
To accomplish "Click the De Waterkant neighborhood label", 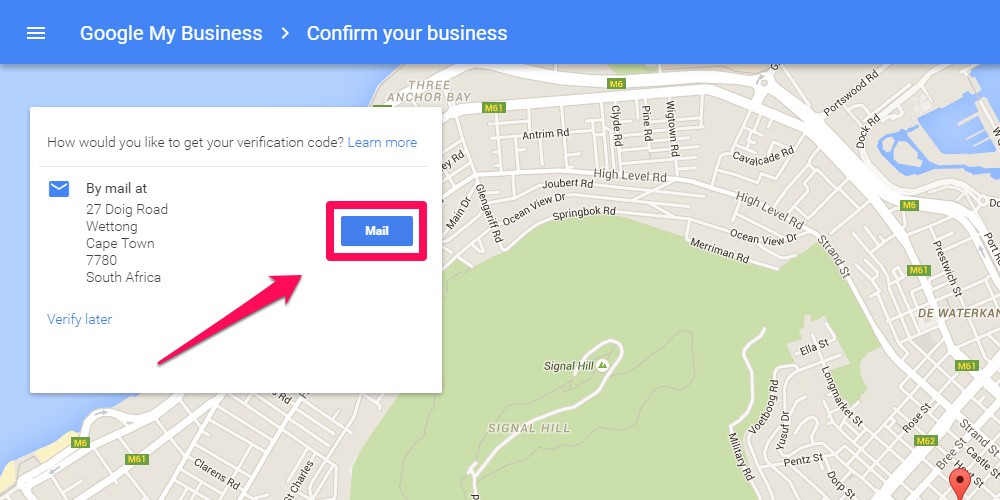I will tap(957, 313).
